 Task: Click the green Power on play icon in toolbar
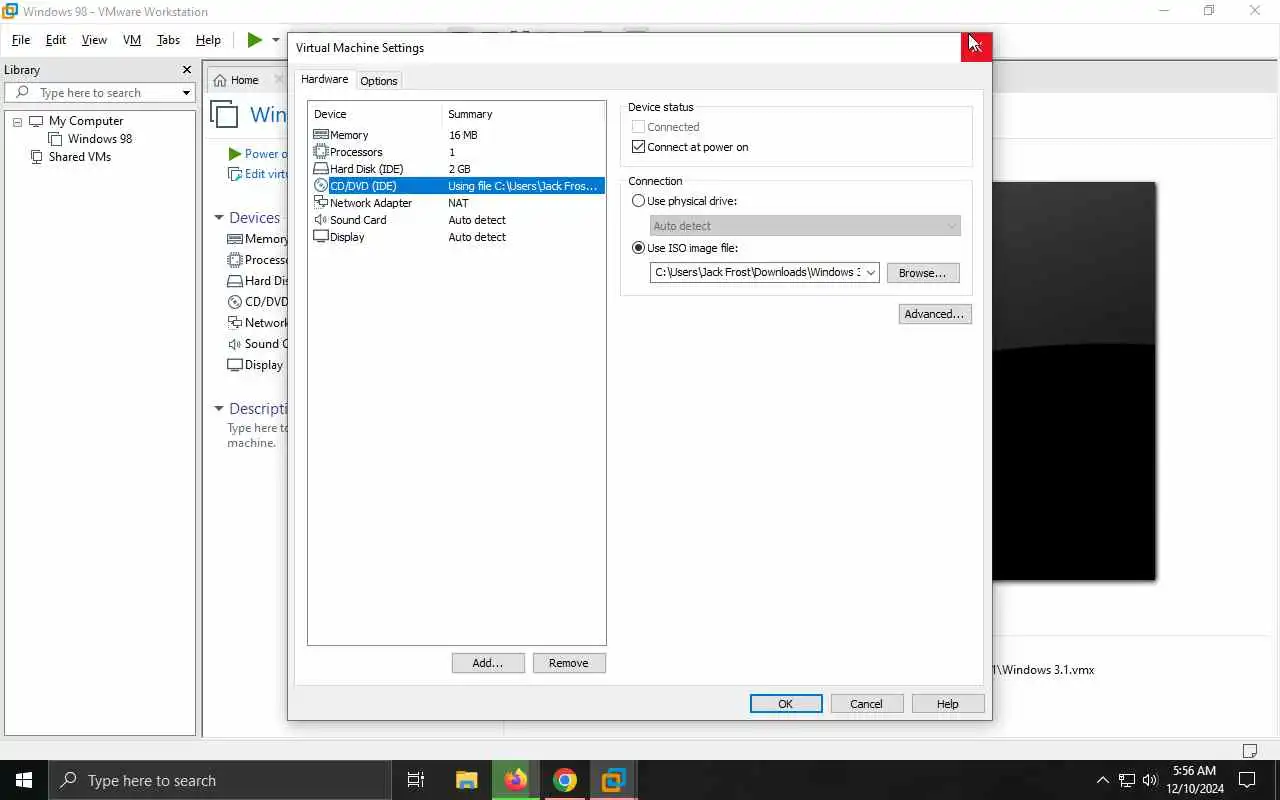coord(255,40)
